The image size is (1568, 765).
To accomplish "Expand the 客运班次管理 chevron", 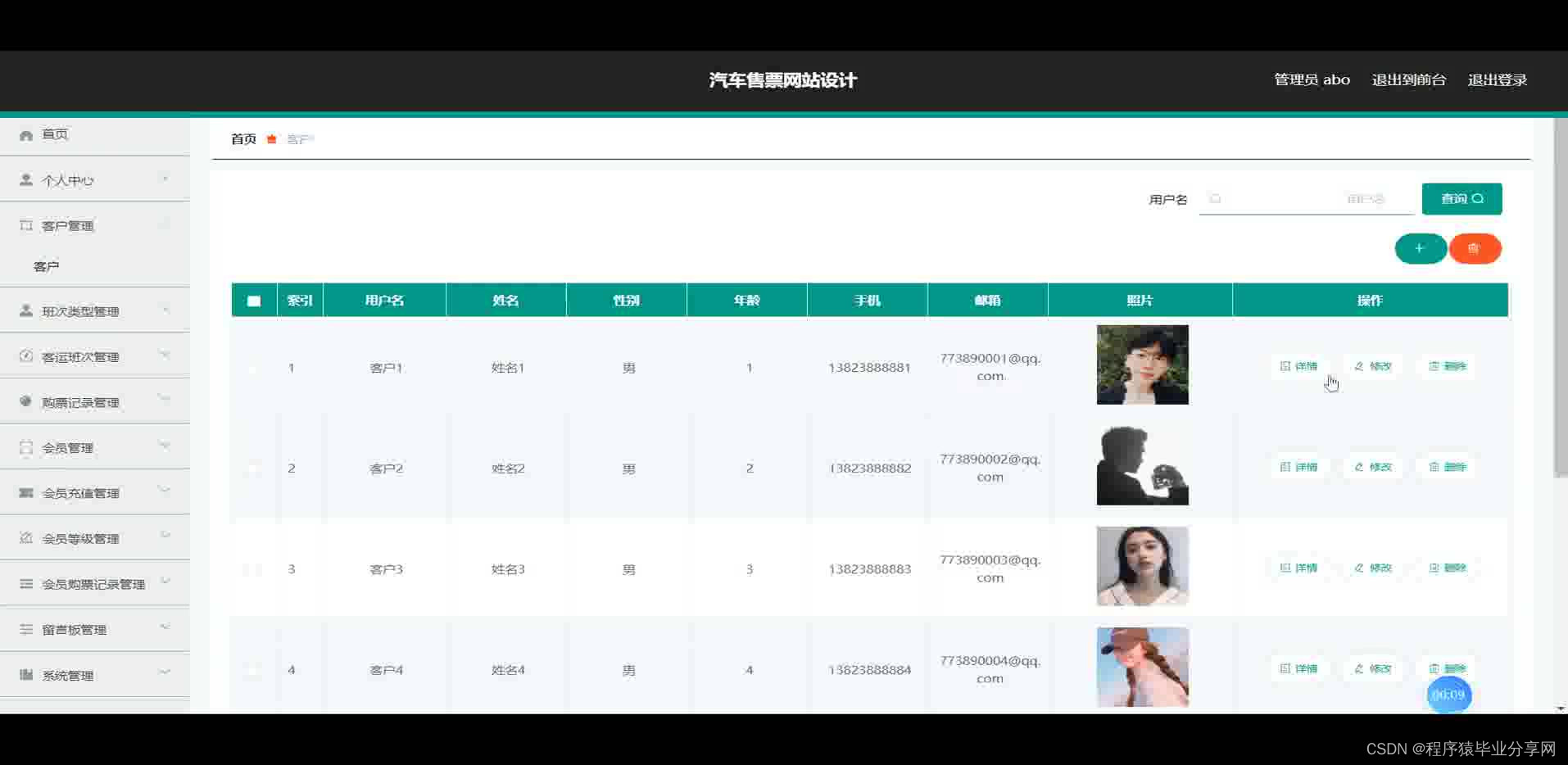I will pyautogui.click(x=165, y=355).
